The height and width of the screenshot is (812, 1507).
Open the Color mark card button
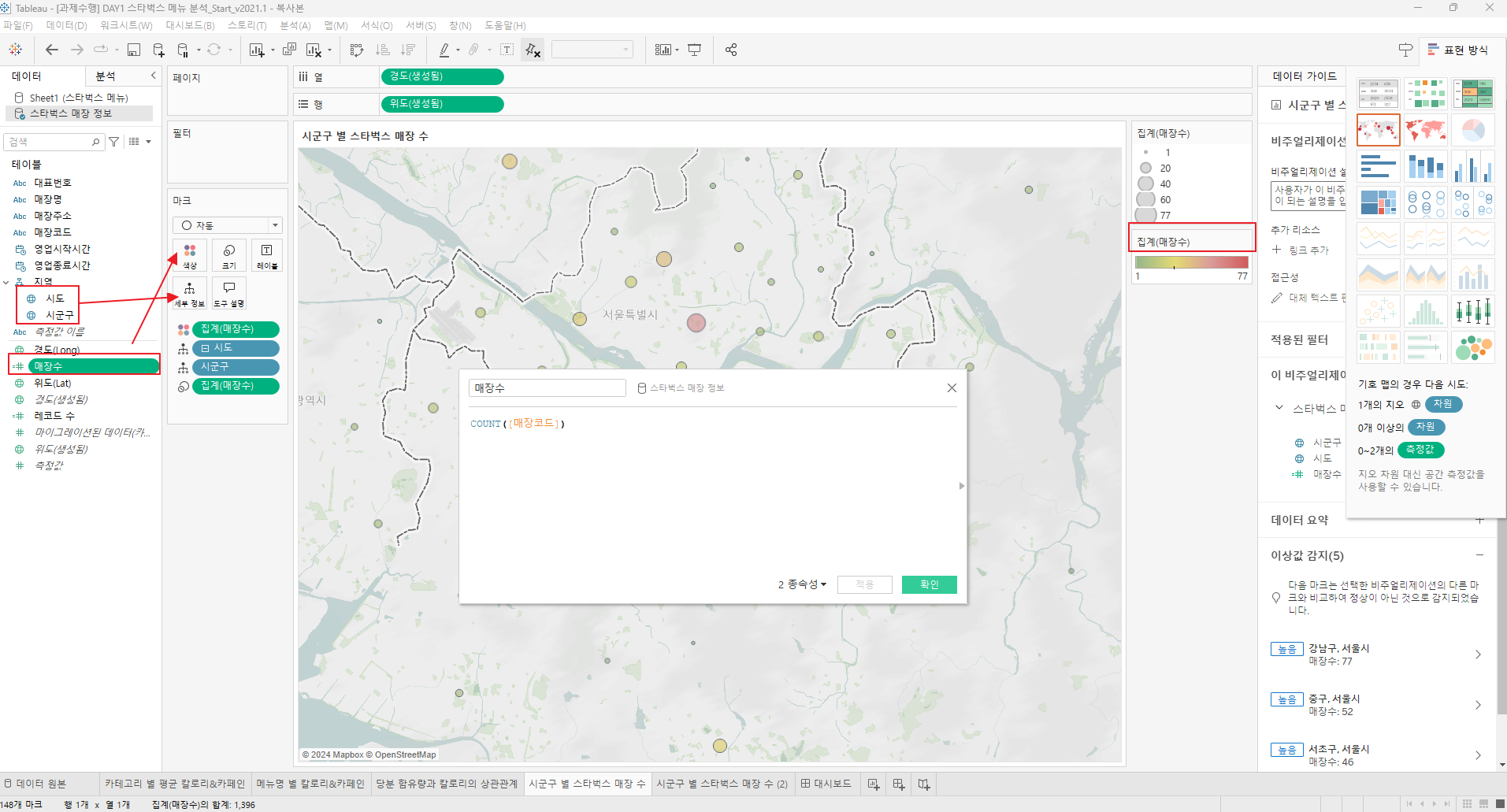click(x=190, y=256)
